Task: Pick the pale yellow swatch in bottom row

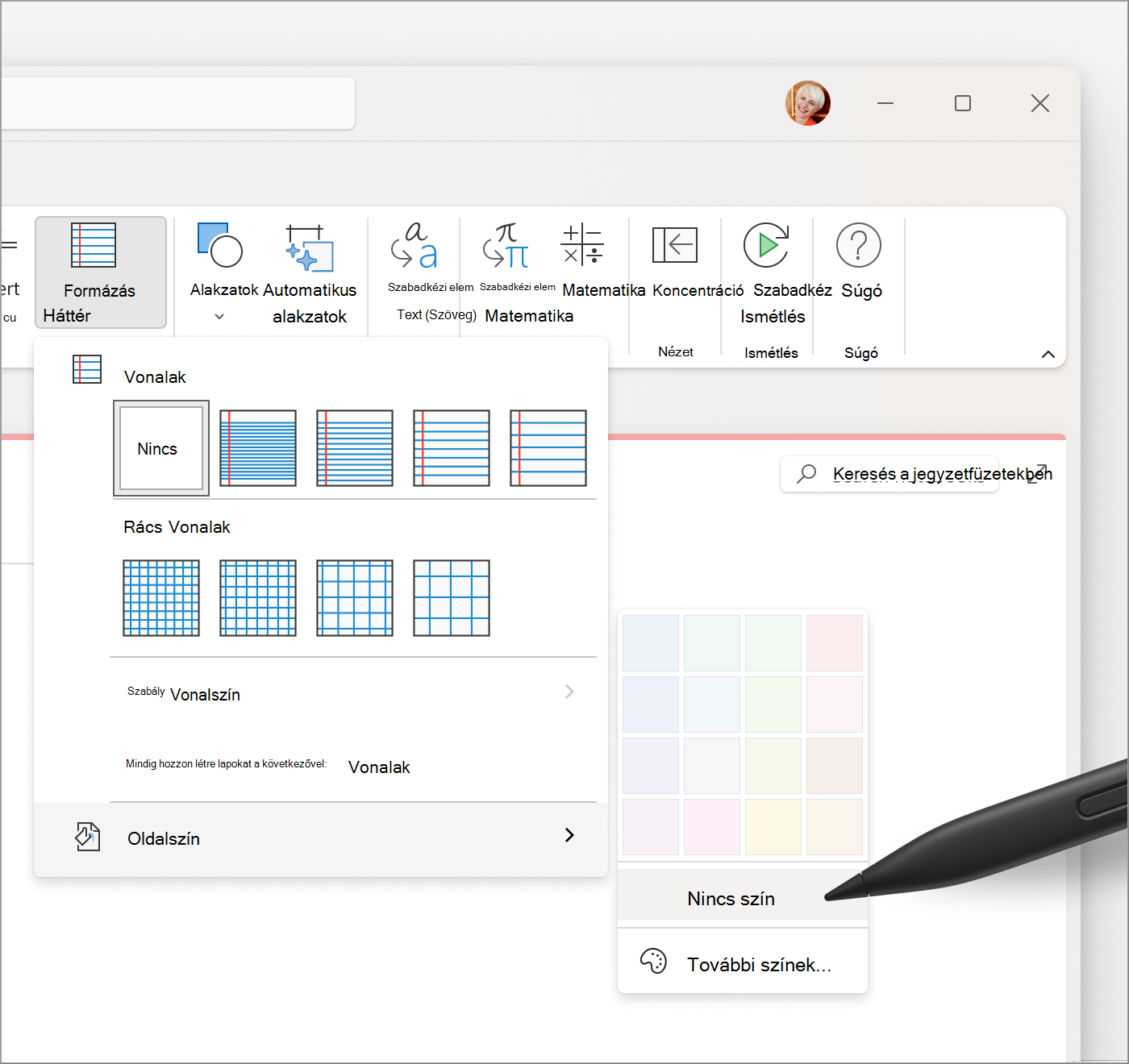Action: [x=773, y=827]
